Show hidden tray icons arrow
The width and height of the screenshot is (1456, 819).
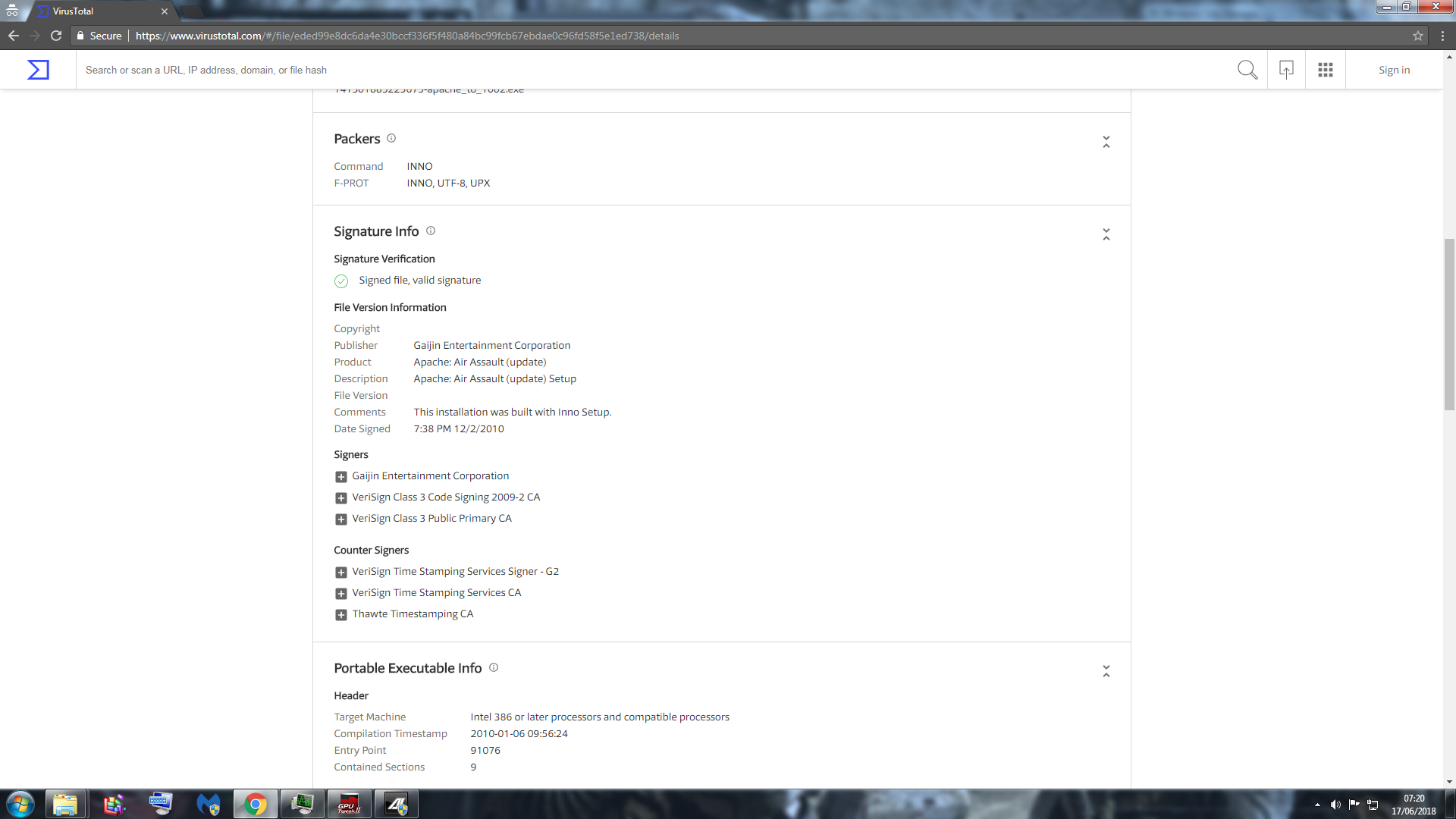tap(1317, 805)
